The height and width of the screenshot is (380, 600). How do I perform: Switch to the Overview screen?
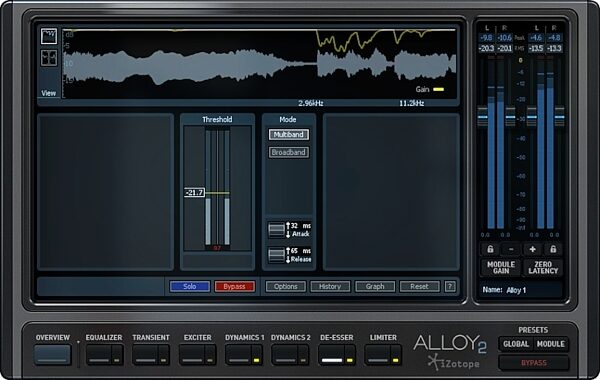tap(53, 355)
